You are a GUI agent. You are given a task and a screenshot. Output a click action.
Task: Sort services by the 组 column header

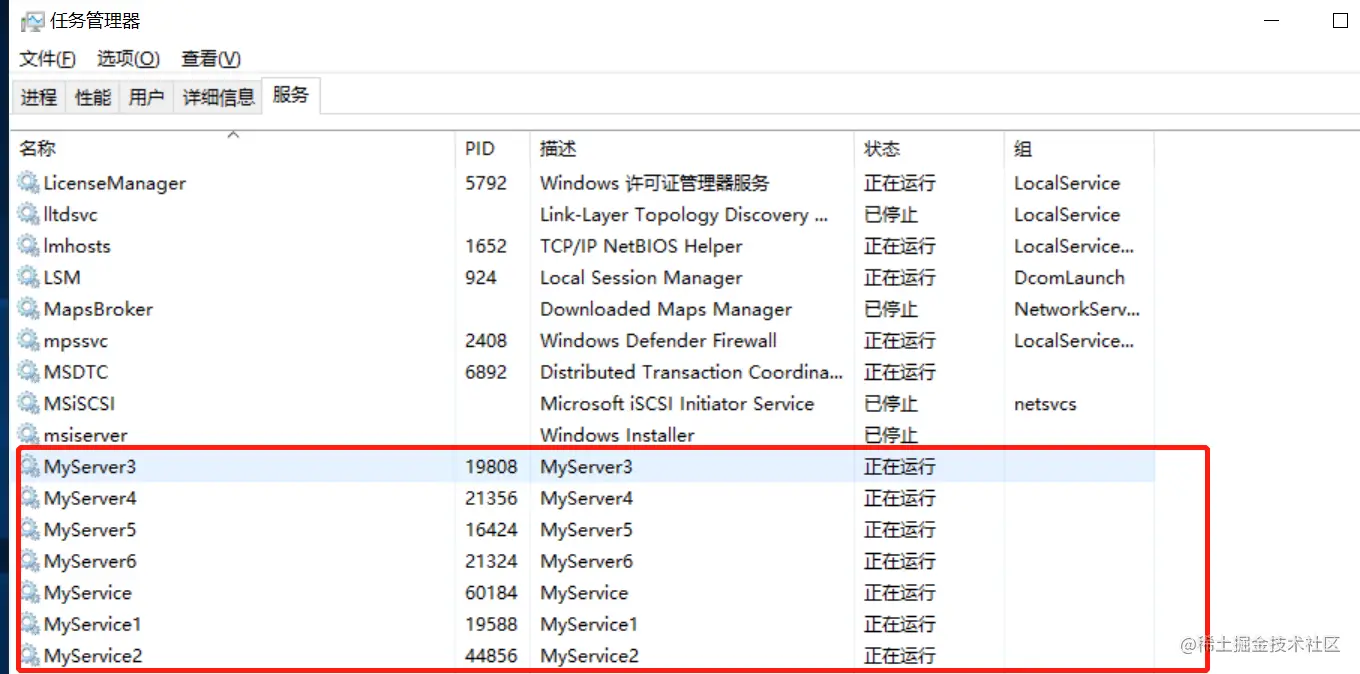pos(1080,148)
